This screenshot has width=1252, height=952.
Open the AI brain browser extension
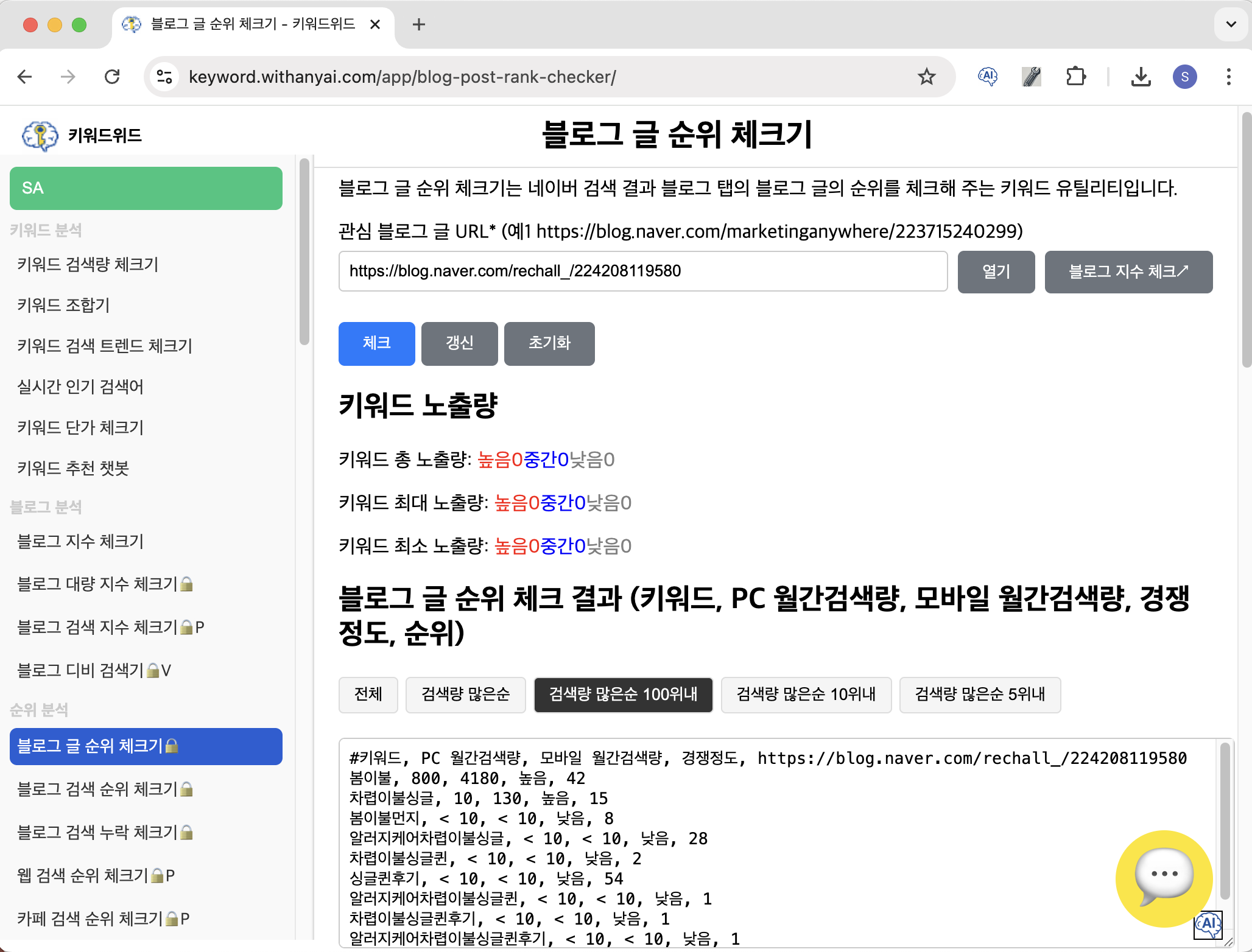(x=987, y=77)
